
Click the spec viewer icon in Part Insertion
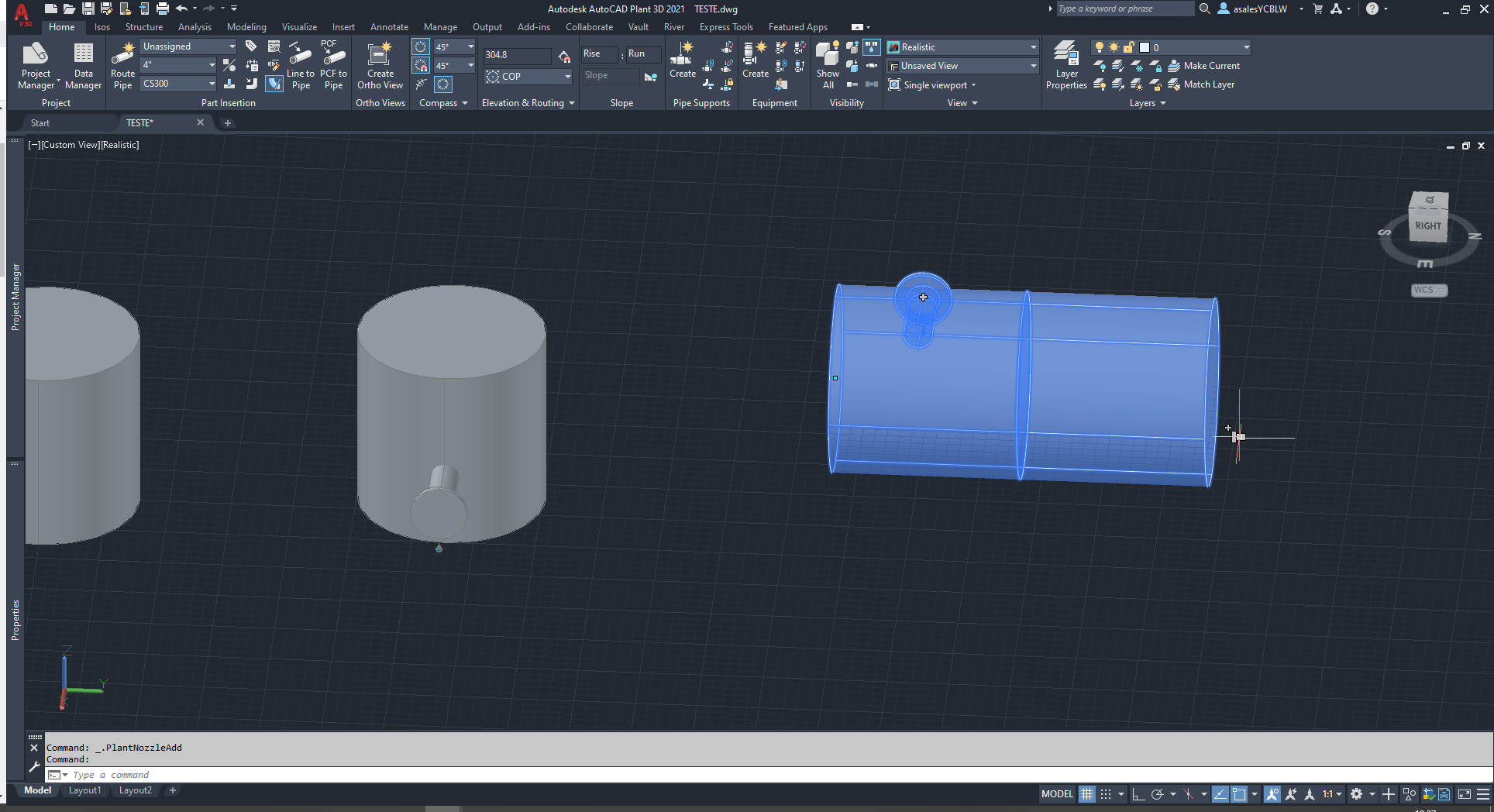tap(274, 46)
